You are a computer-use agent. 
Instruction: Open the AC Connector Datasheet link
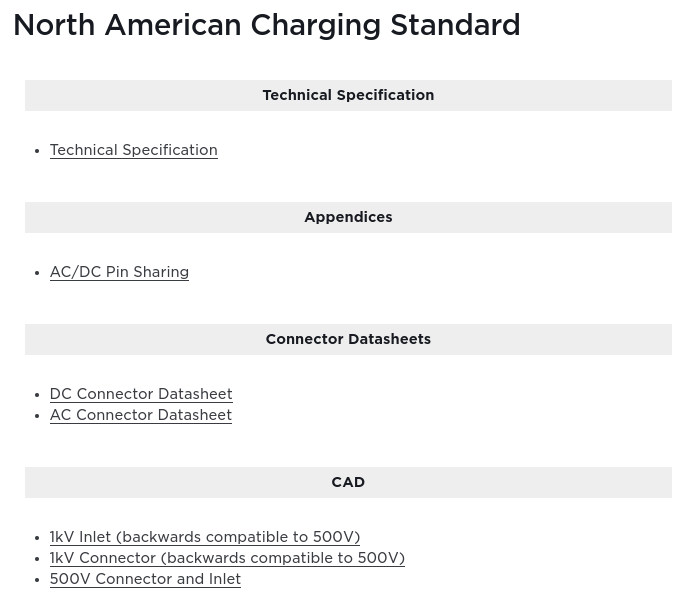point(140,415)
